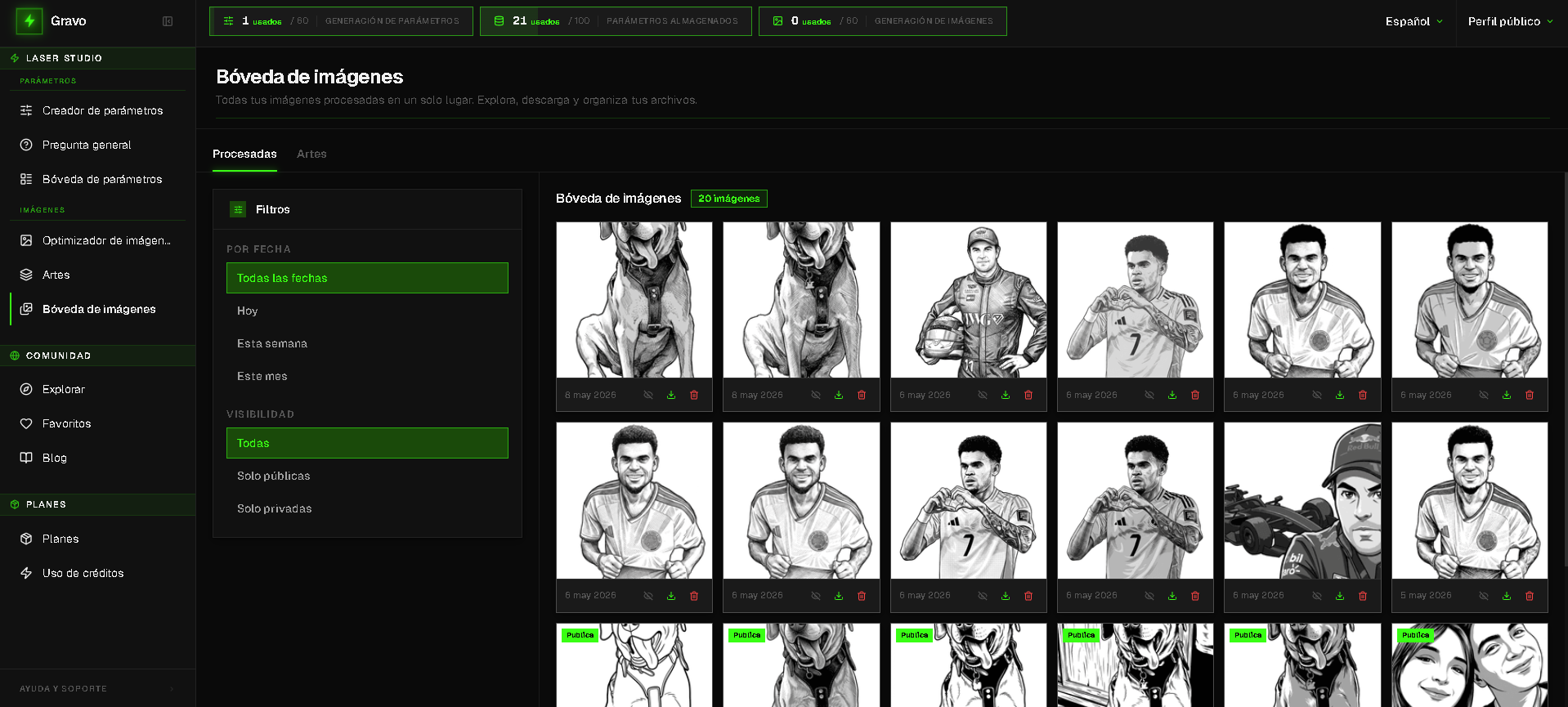Toggle visibility of the 5 may 2026 image
Image resolution: width=1568 pixels, height=707 pixels.
[x=1484, y=596]
